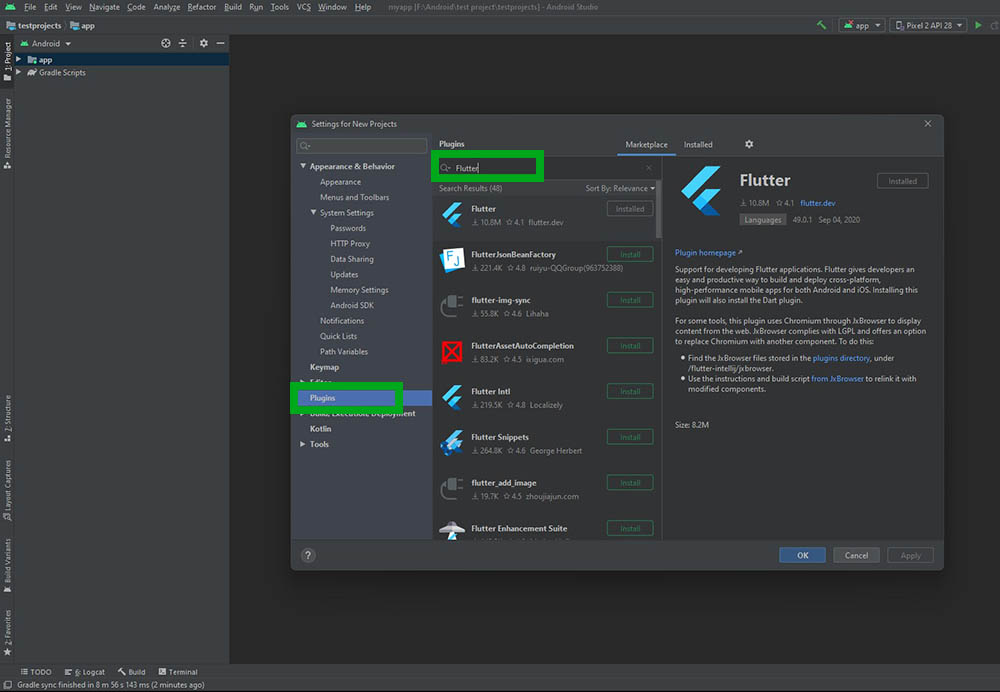The image size is (1000, 692).
Task: Open the Refactor menu
Action: coord(202,7)
